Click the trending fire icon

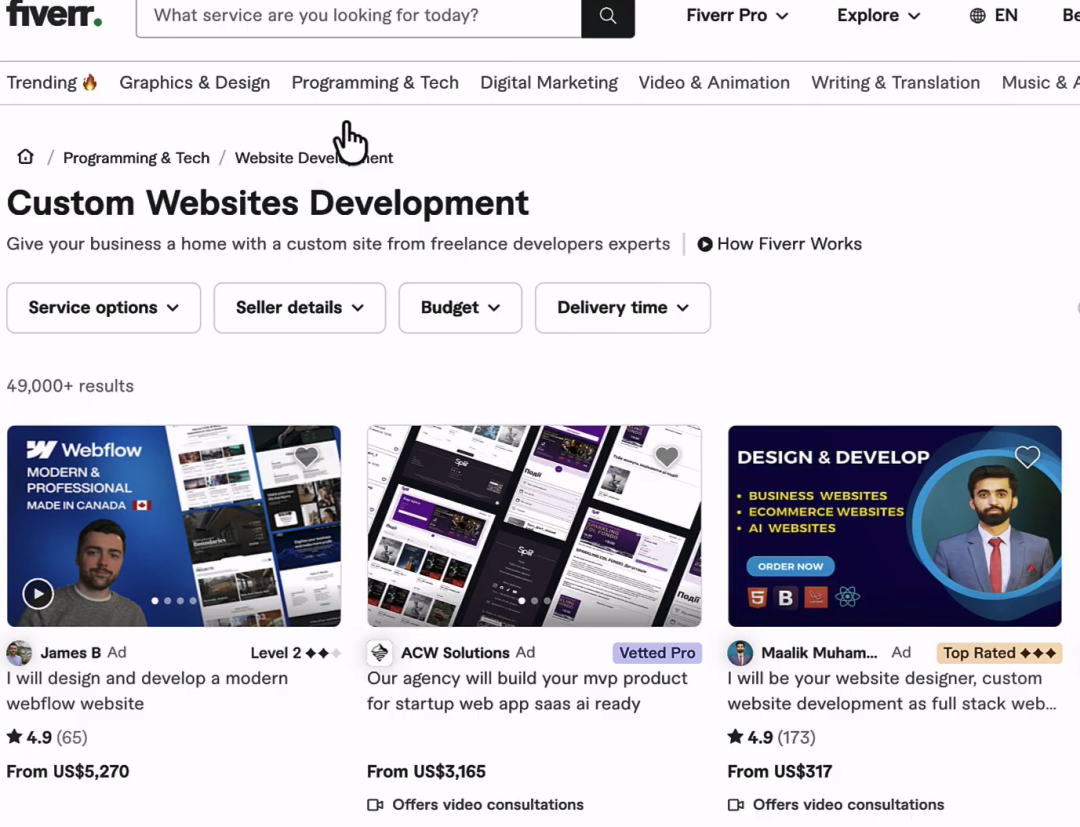tap(90, 83)
